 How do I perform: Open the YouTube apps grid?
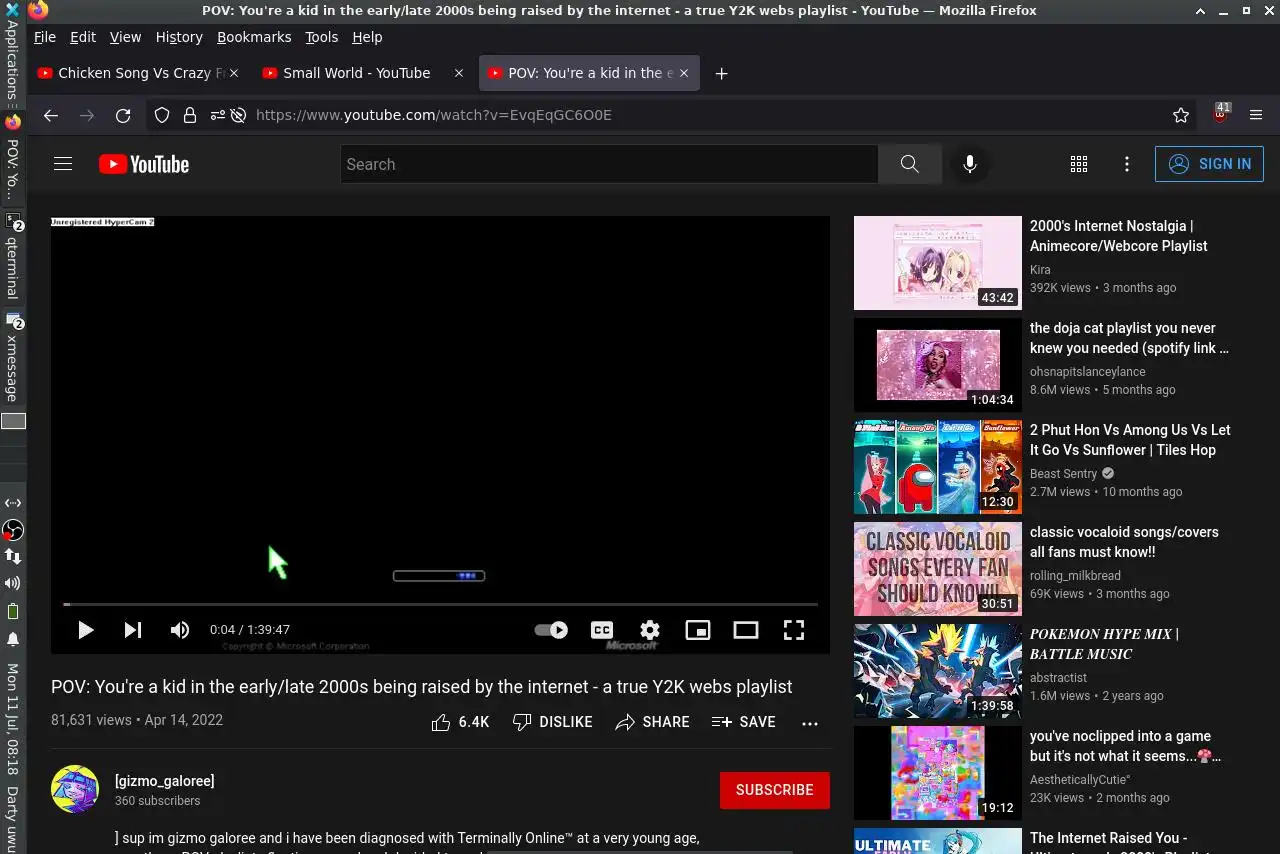(x=1079, y=164)
